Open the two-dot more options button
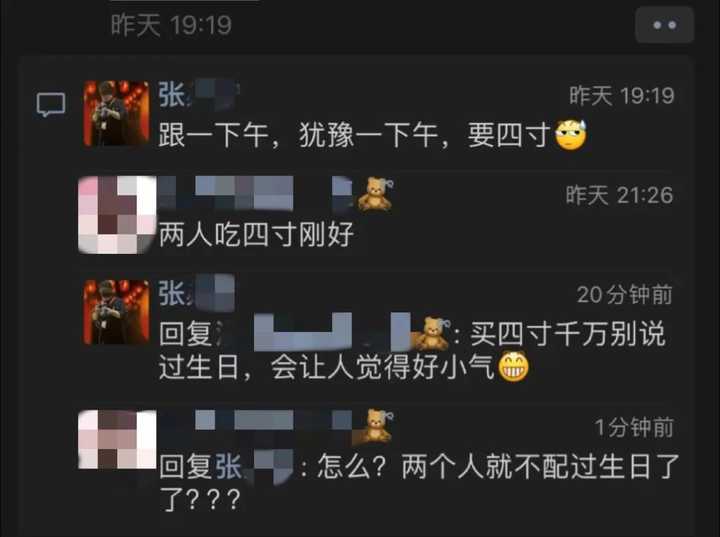This screenshot has height=537, width=720. pos(664,25)
